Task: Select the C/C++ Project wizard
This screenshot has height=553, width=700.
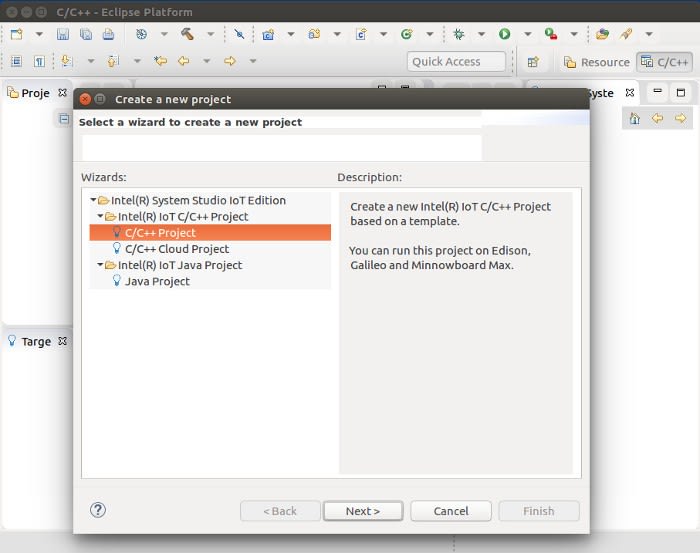Action: (x=210, y=233)
